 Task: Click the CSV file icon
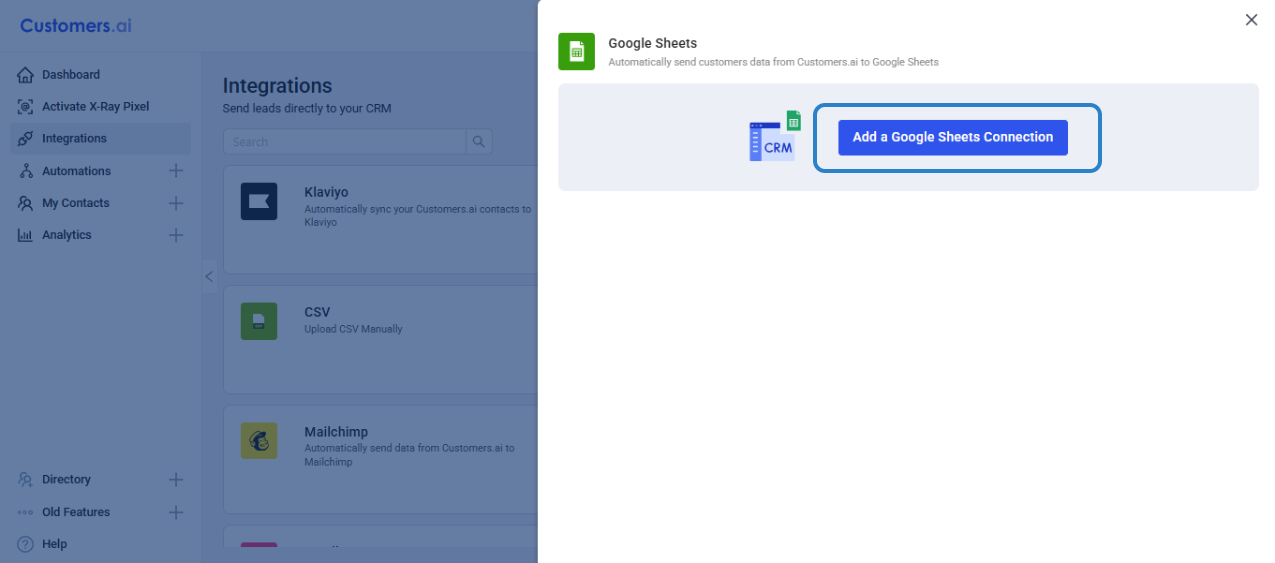click(259, 321)
